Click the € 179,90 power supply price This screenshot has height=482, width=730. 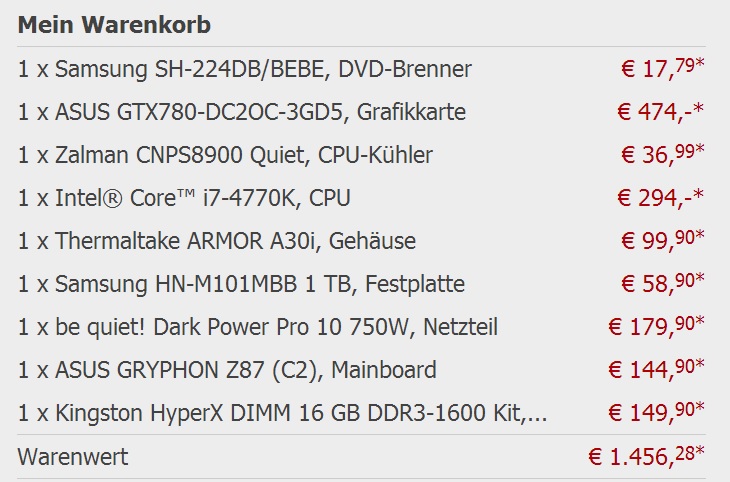656,326
